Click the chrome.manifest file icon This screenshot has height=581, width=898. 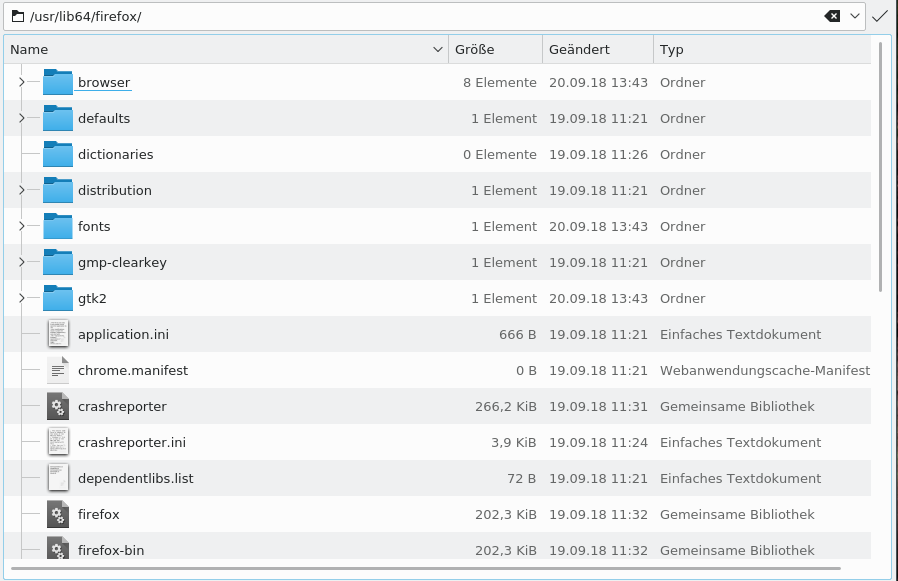(x=58, y=370)
